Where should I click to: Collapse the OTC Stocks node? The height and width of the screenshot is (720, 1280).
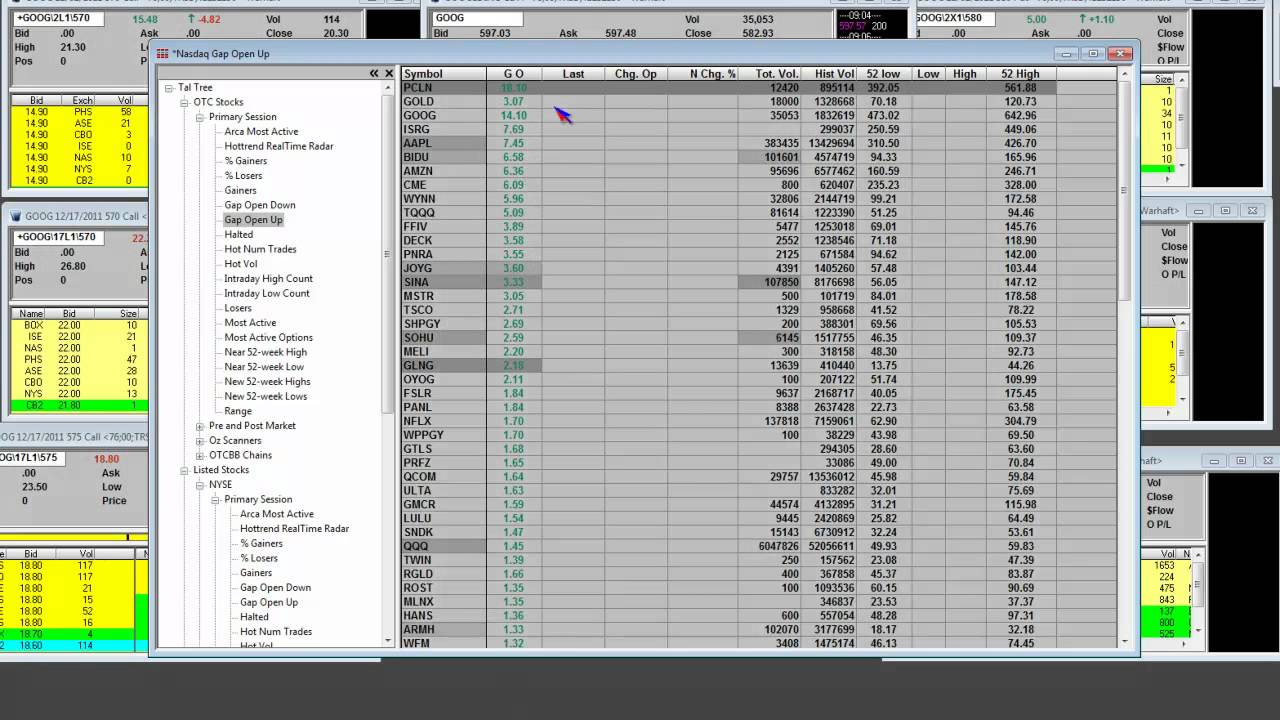click(x=184, y=102)
